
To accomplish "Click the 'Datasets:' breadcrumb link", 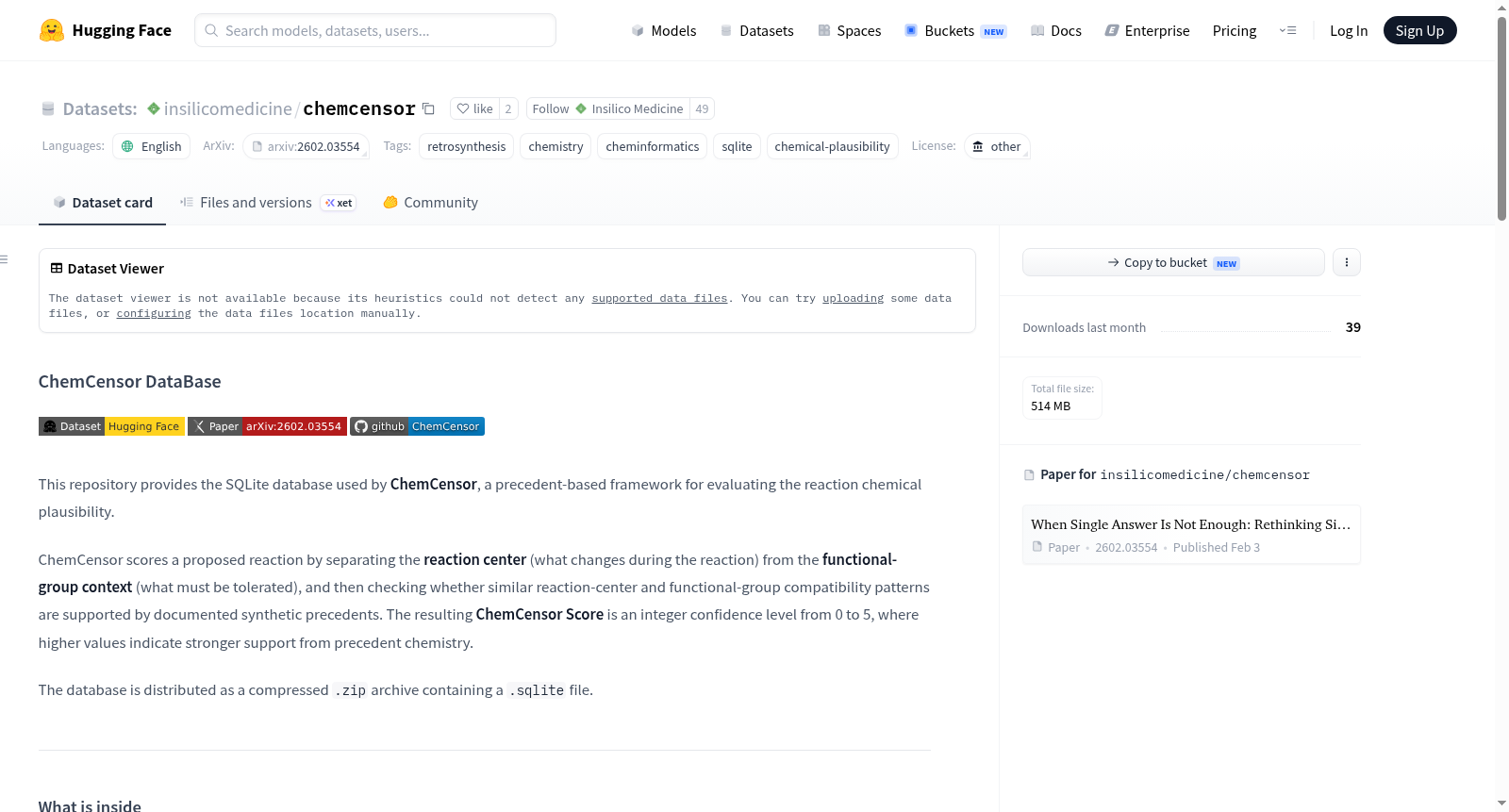I will click(100, 108).
